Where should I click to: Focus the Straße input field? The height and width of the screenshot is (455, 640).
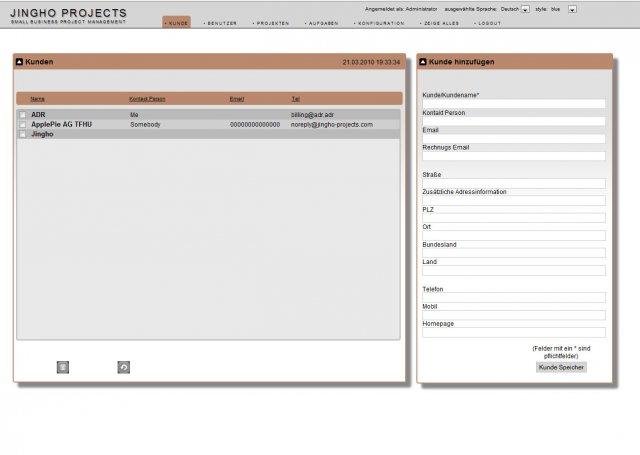[x=514, y=183]
